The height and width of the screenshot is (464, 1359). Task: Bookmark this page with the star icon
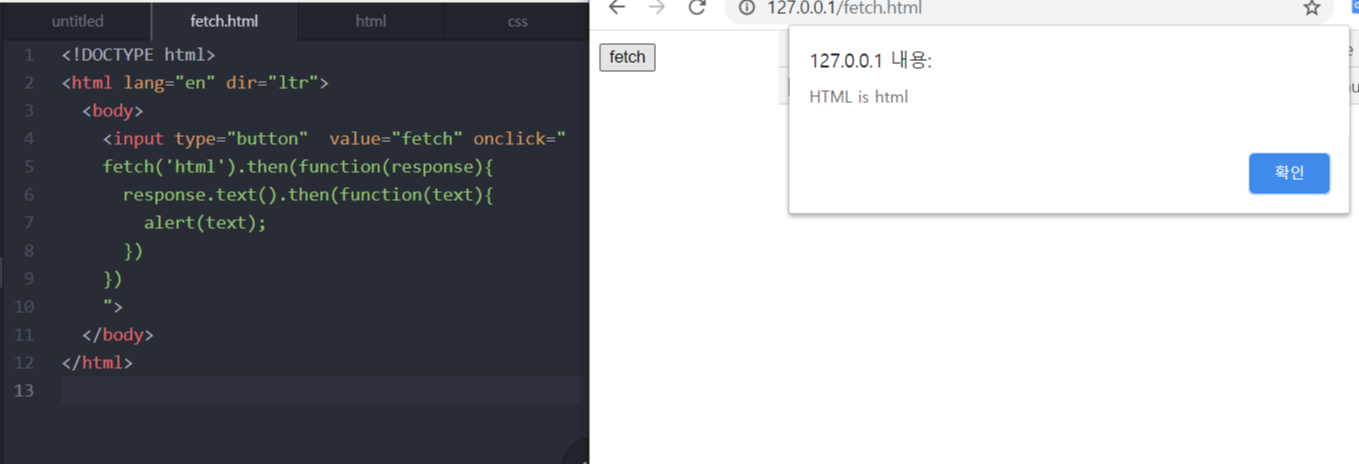click(x=1312, y=8)
